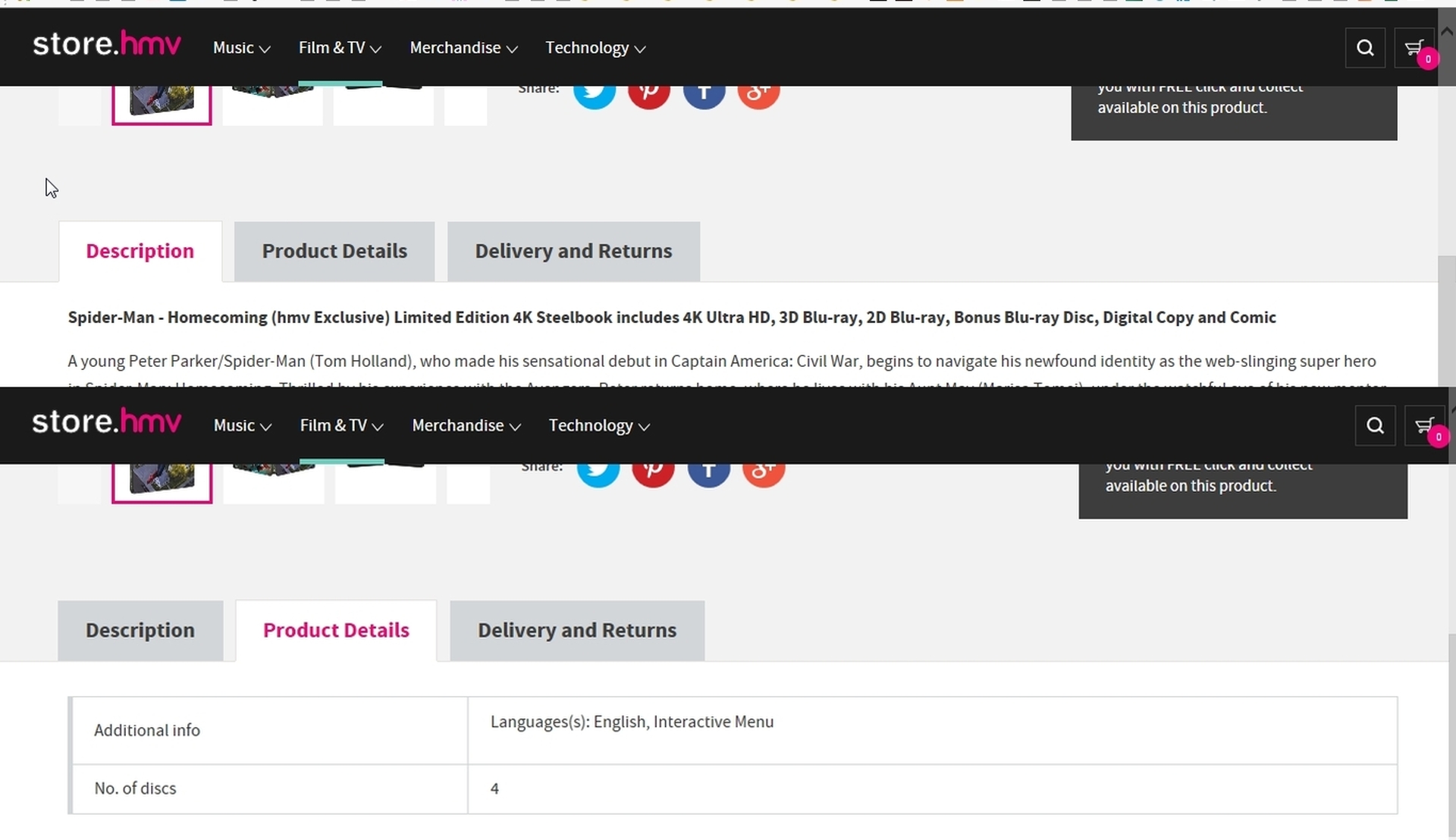
Task: Click the vertical scrollbar of the lower page
Action: tap(1451, 735)
